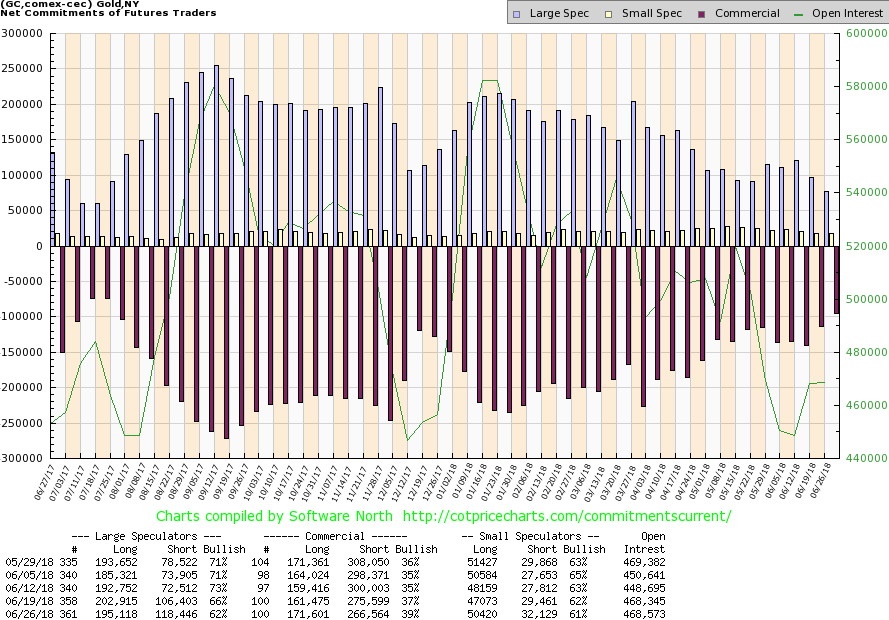This screenshot has width=889, height=620.
Task: Click the blue Large Spec legend swatch
Action: pos(515,14)
